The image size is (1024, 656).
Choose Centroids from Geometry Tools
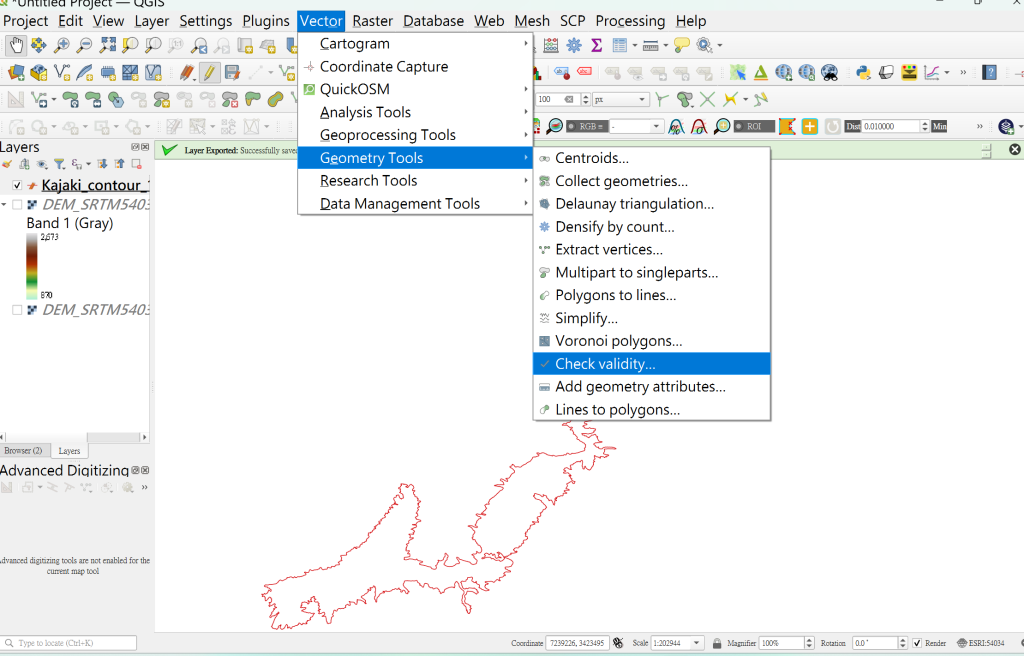[652, 158]
